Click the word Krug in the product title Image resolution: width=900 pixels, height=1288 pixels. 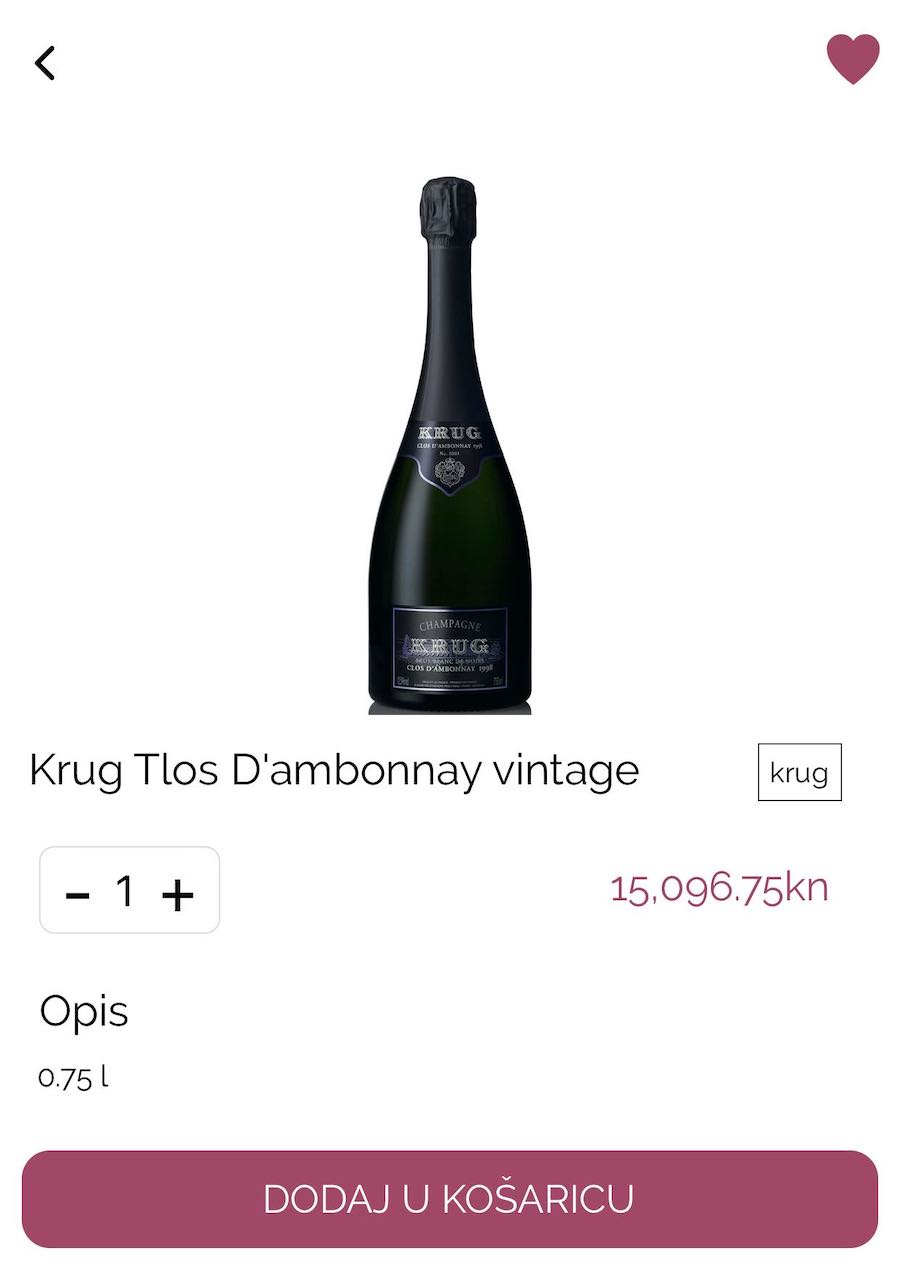pos(75,771)
